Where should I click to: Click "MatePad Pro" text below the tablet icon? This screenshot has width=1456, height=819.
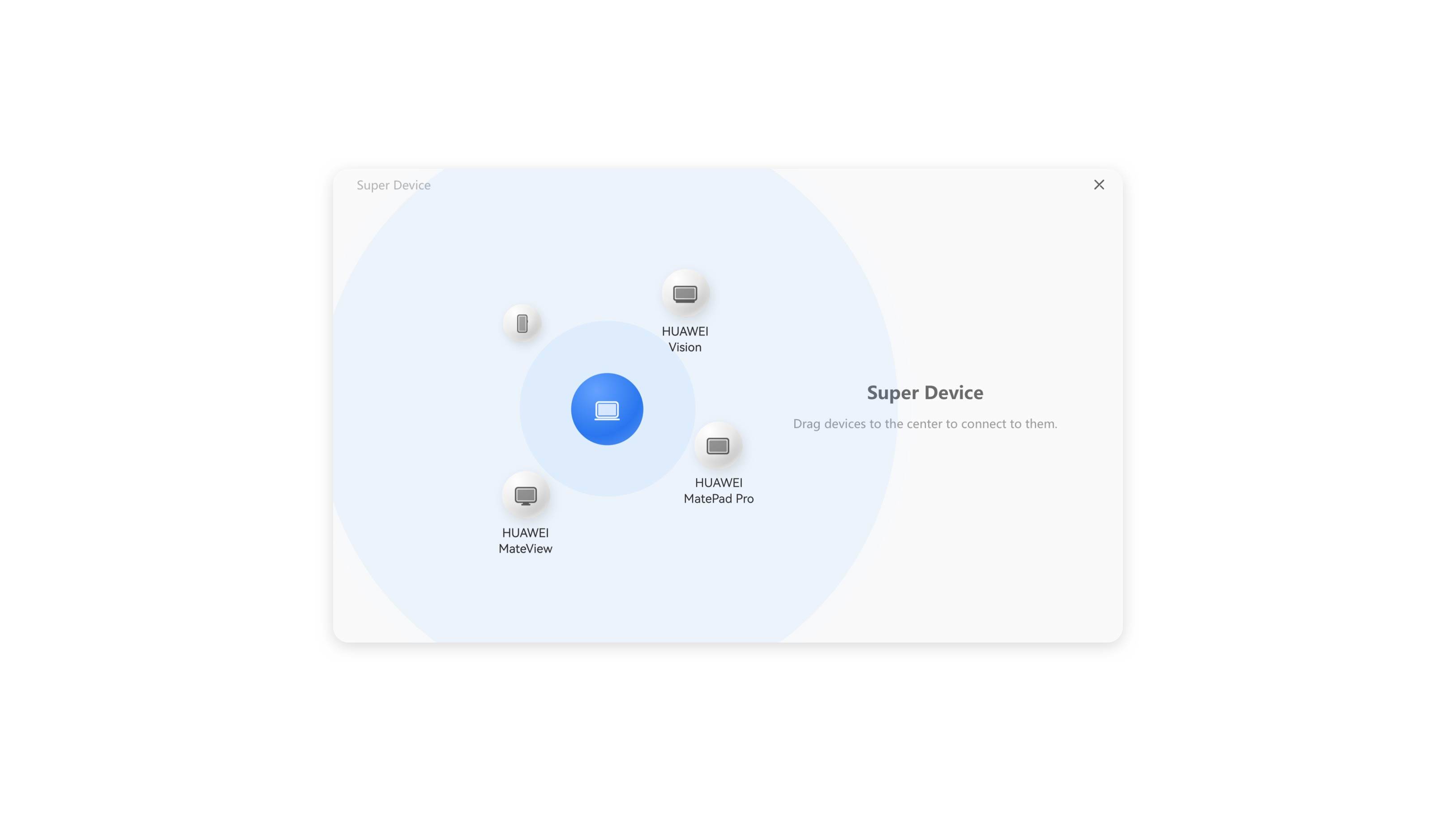pos(719,499)
